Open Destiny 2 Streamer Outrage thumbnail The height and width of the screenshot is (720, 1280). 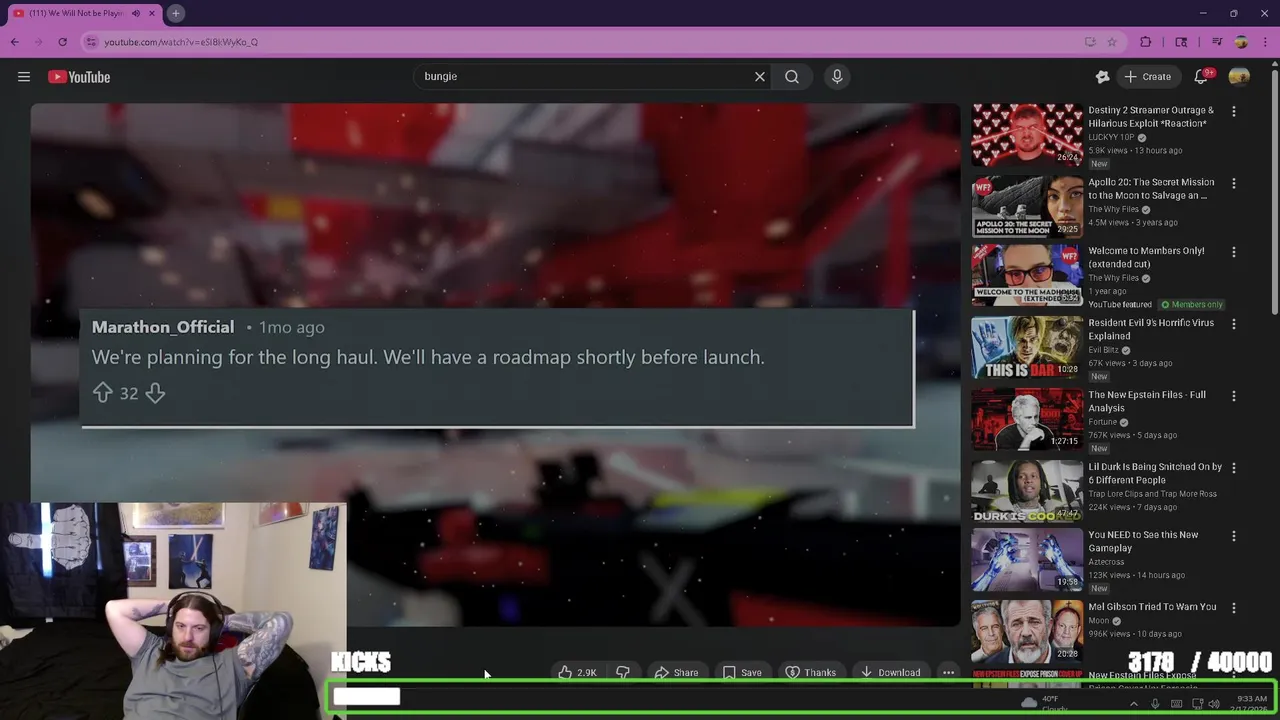(1027, 135)
